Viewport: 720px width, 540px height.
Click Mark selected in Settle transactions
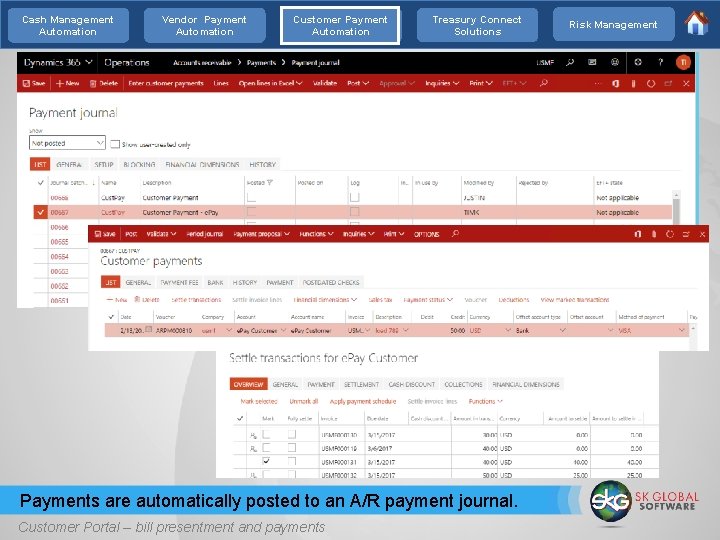[259, 401]
